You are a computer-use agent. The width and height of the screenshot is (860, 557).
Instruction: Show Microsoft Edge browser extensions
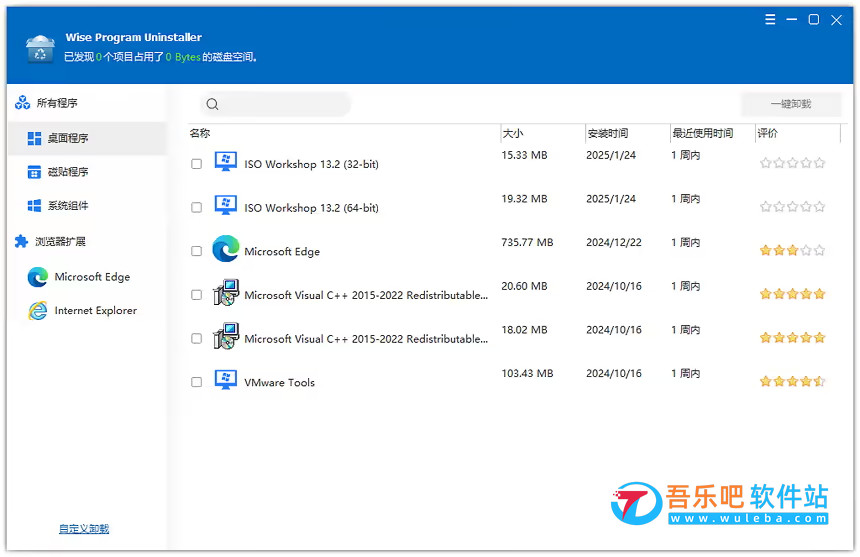87,277
